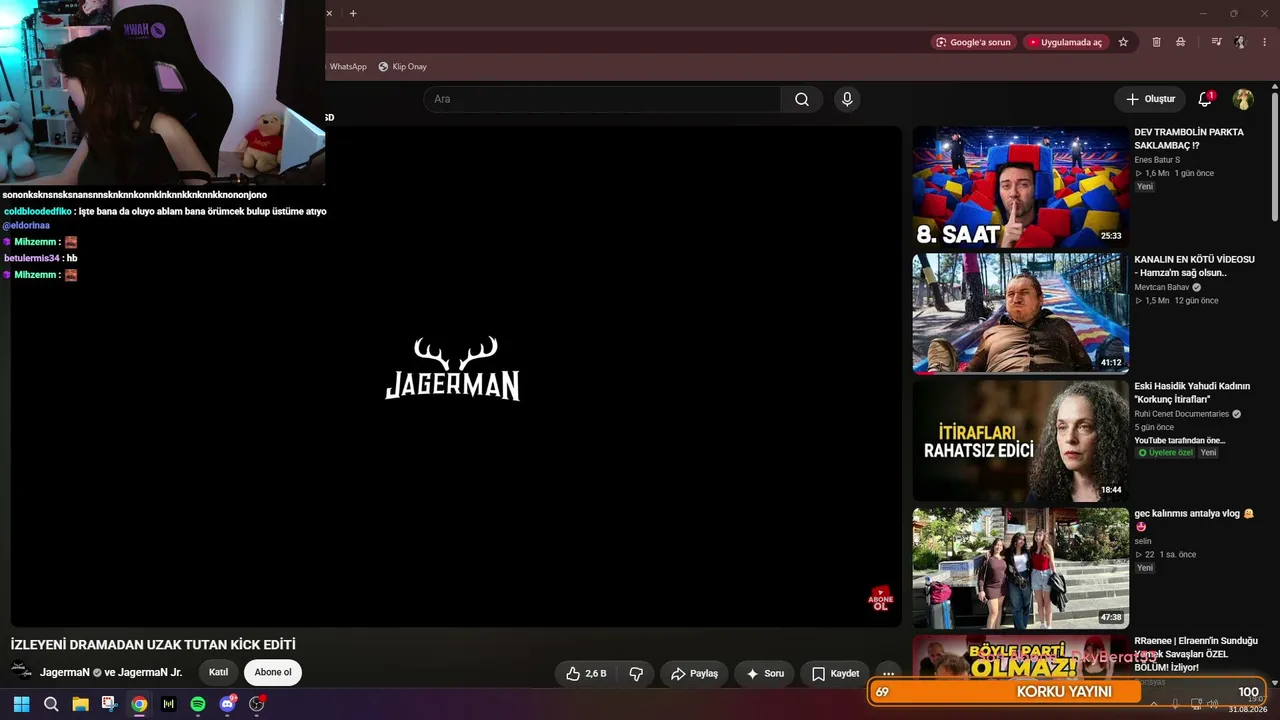Click the video title 'İZLEYENİ DRAMADAN UZAK TUTAN KİCK EDİTİ'

coord(153,645)
